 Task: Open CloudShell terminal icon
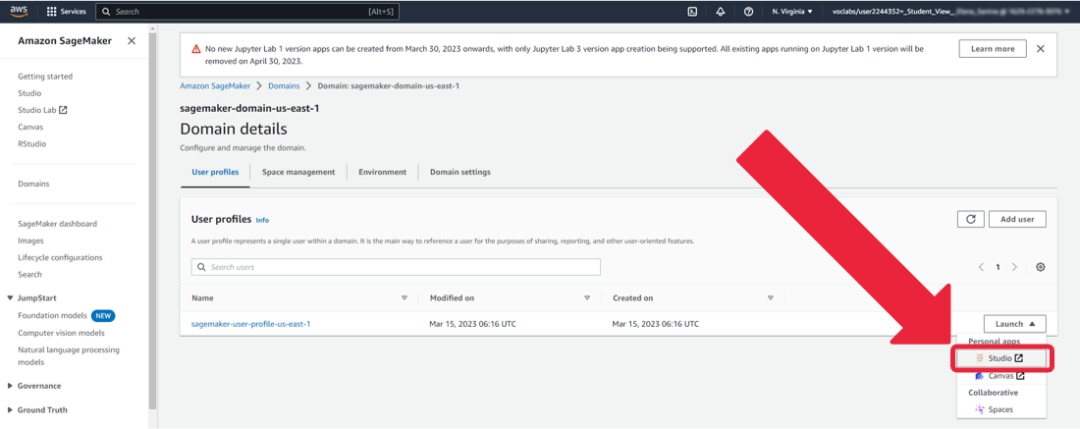pyautogui.click(x=693, y=12)
